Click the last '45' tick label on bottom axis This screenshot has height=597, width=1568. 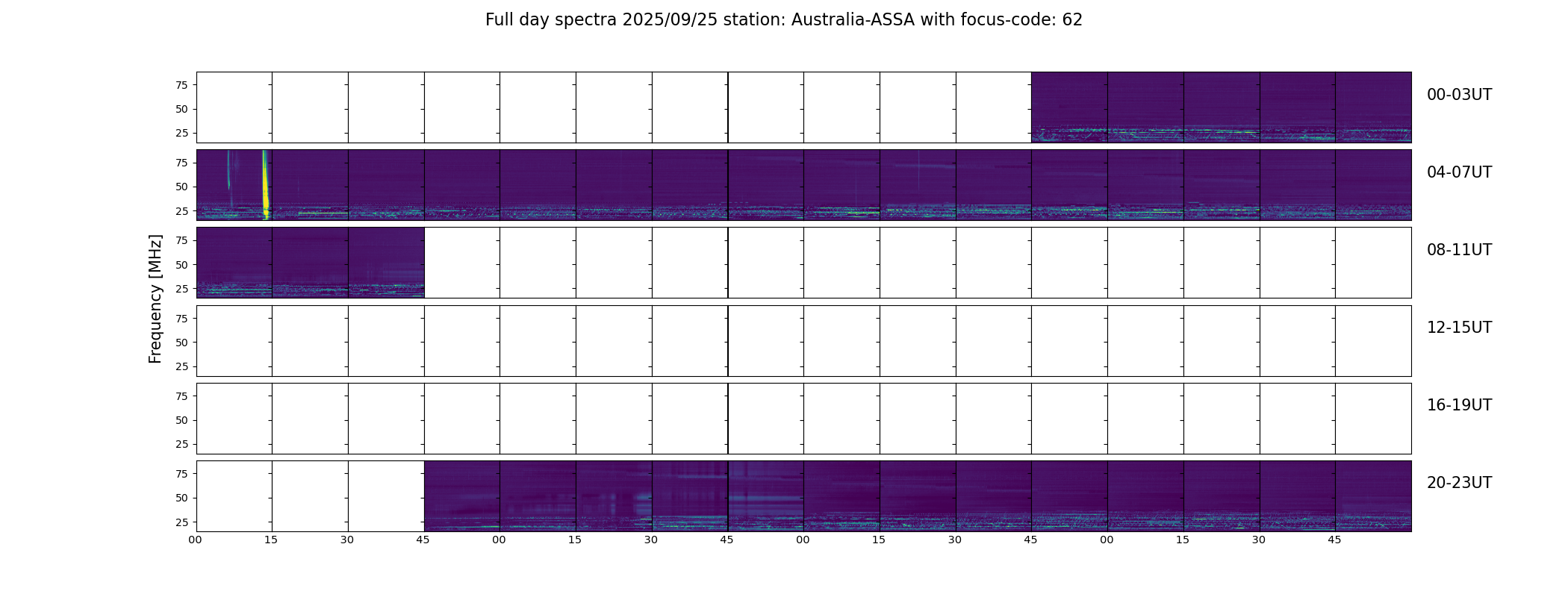click(1334, 540)
